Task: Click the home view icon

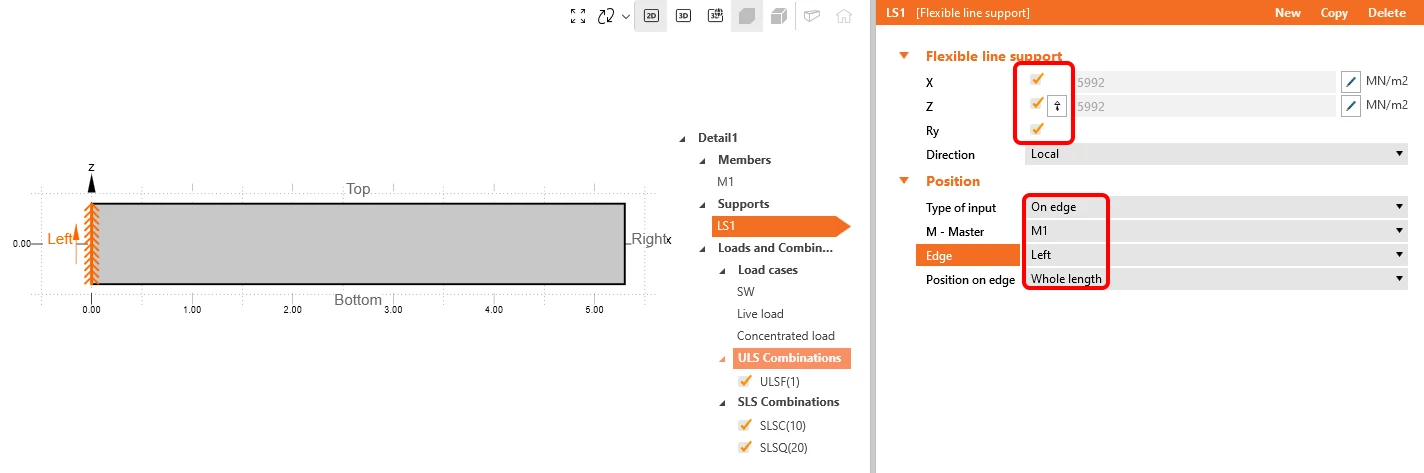Action: coord(844,16)
